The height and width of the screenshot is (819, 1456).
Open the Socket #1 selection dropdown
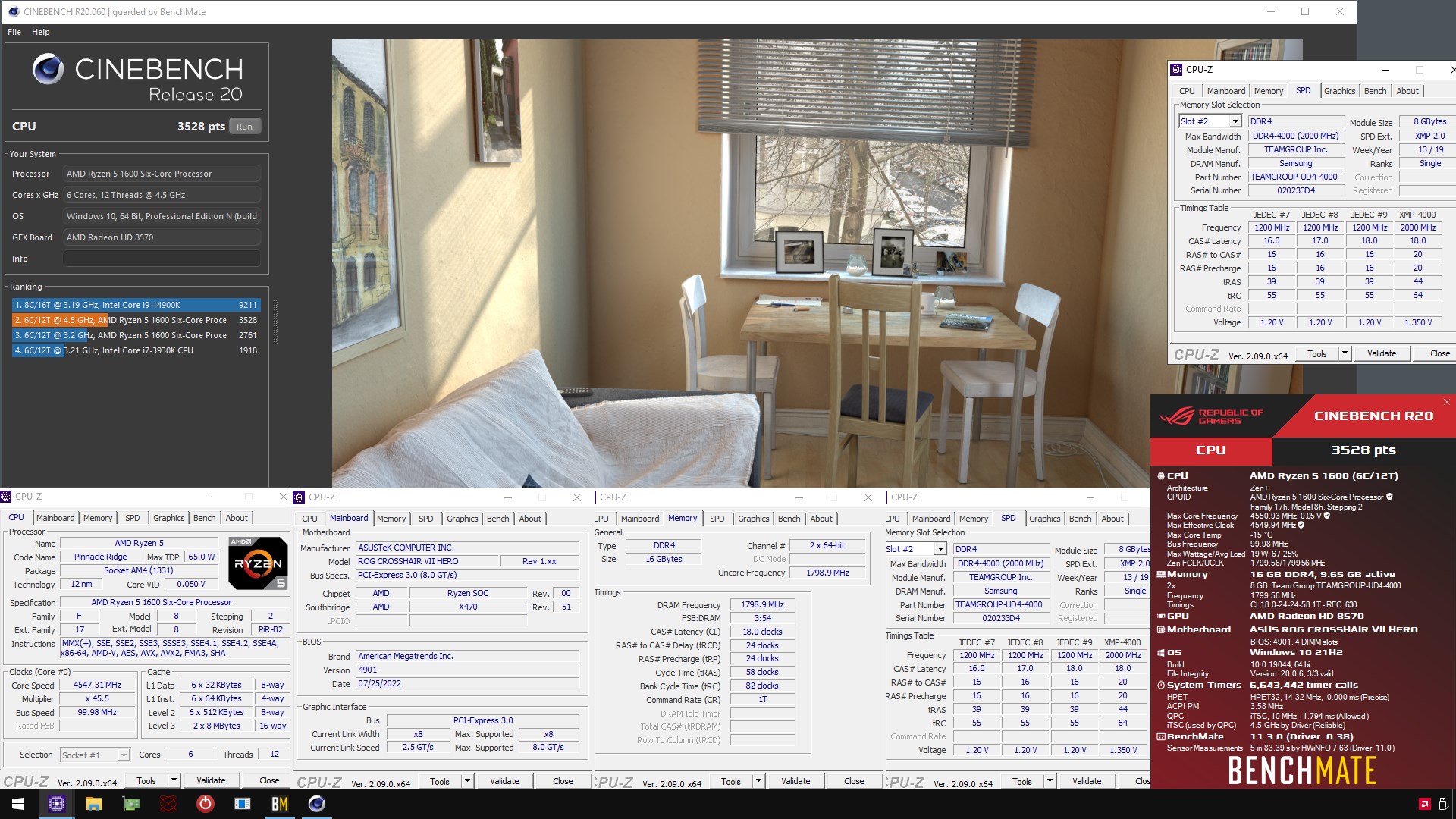coord(123,755)
